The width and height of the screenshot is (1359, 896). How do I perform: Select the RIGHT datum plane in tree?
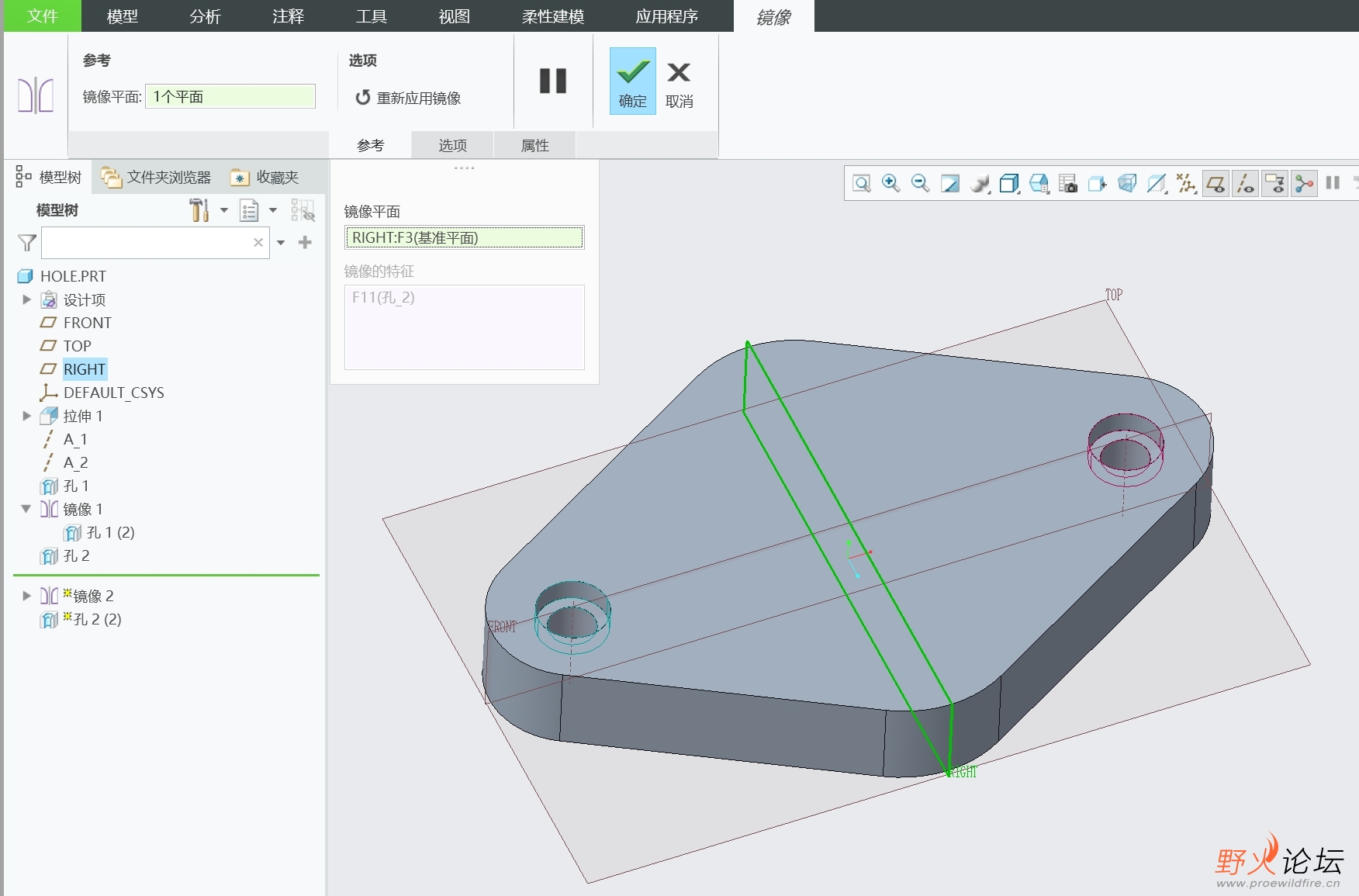pyautogui.click(x=84, y=369)
